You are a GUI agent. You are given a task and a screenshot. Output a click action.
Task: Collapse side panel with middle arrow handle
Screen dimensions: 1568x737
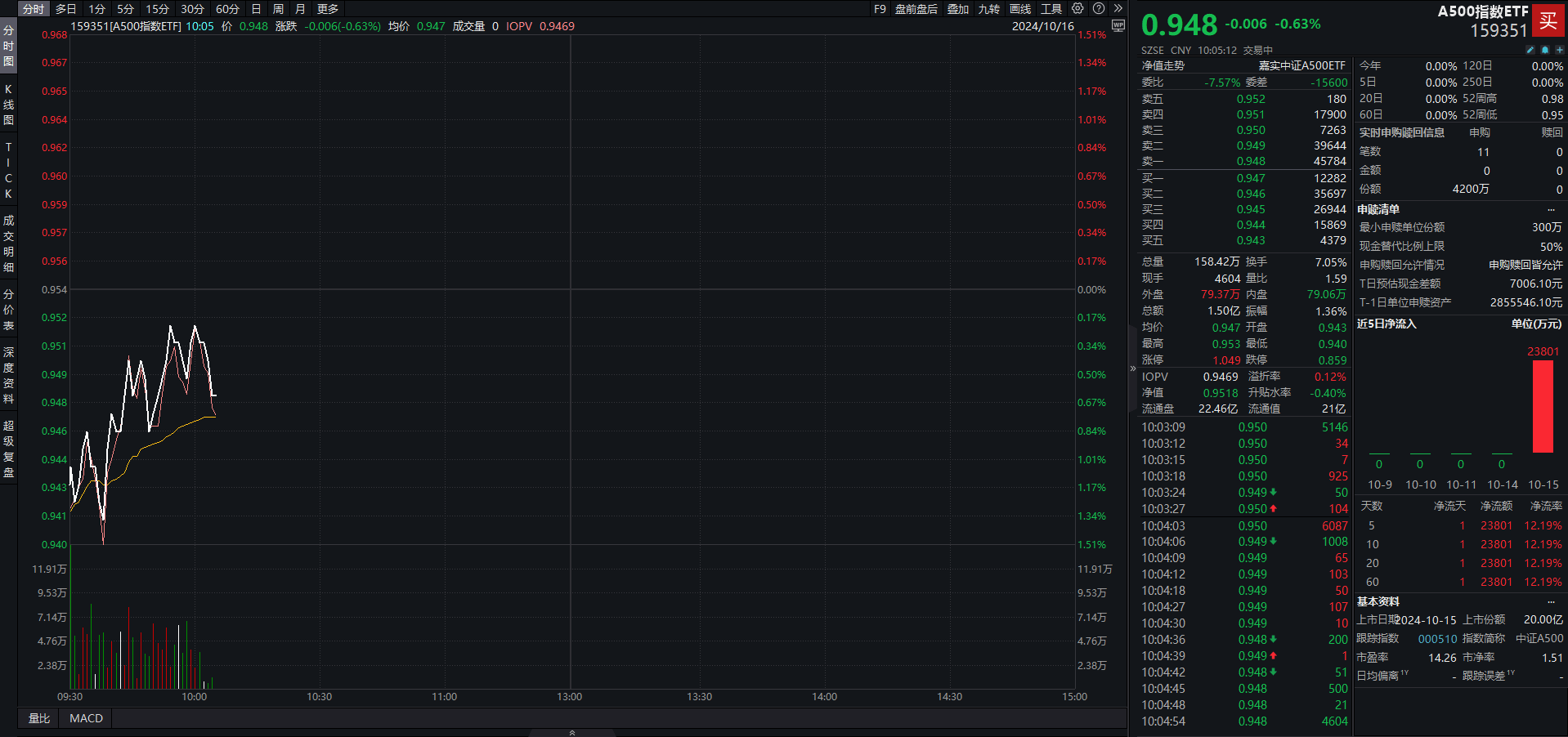1133,368
